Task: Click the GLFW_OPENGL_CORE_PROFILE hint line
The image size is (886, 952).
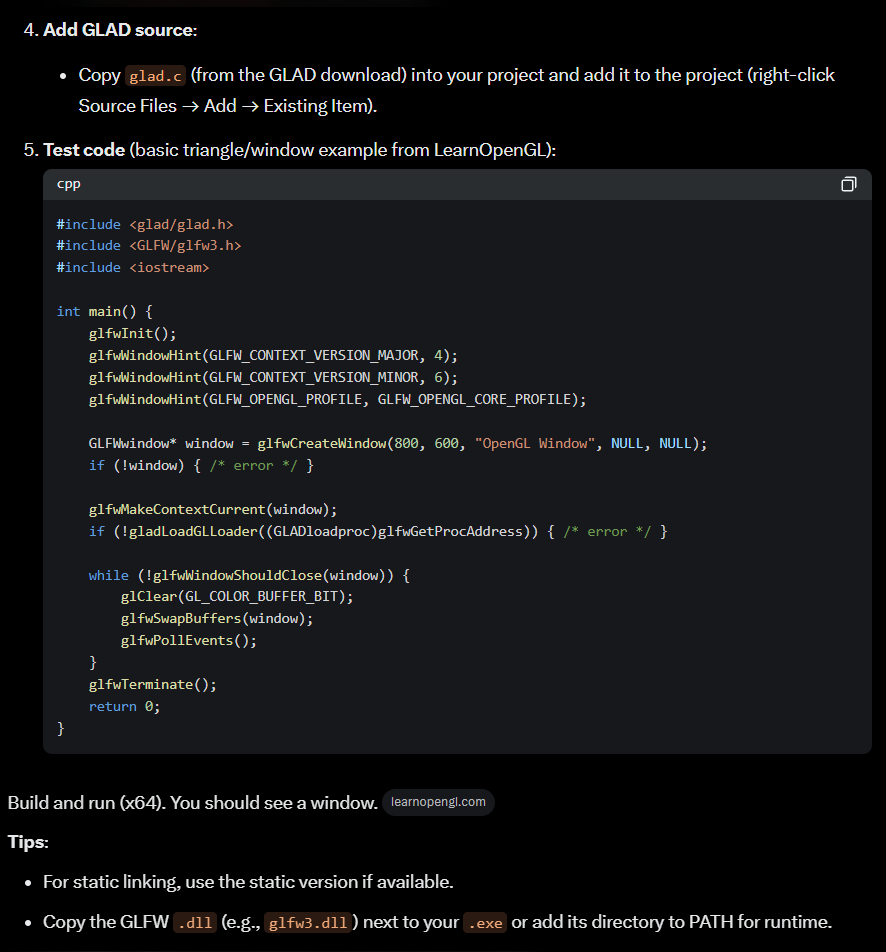Action: (338, 399)
